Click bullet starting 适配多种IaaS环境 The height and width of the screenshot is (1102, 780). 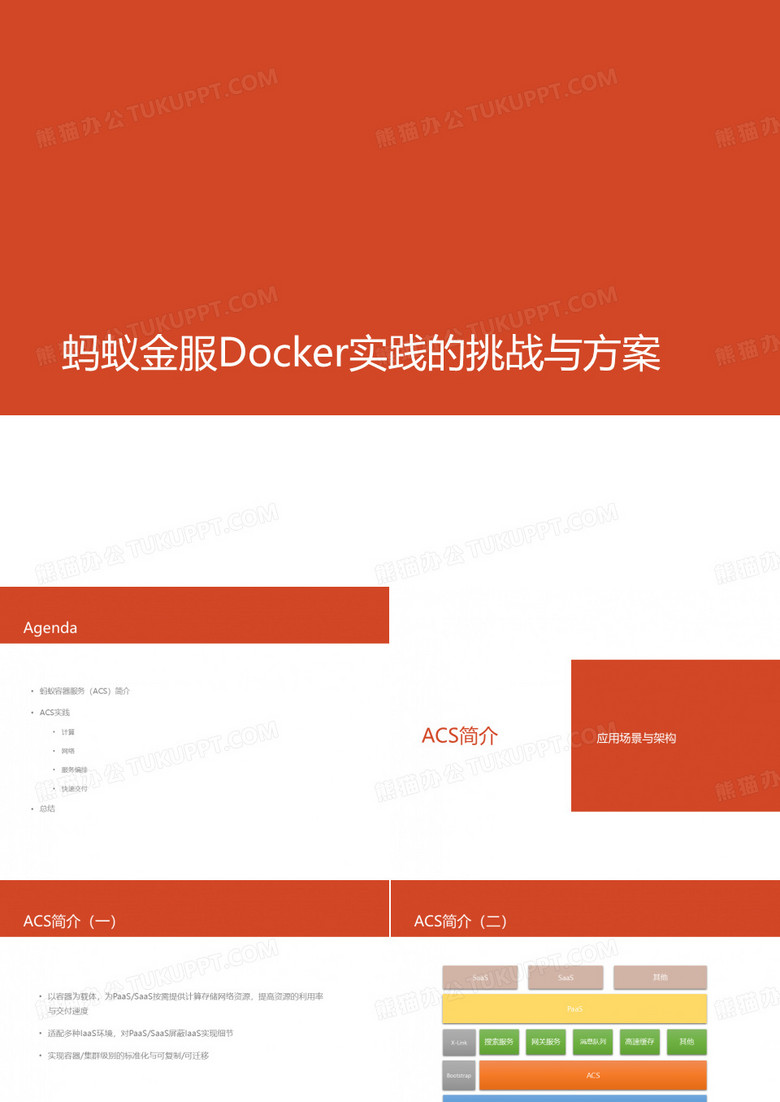pos(141,1033)
